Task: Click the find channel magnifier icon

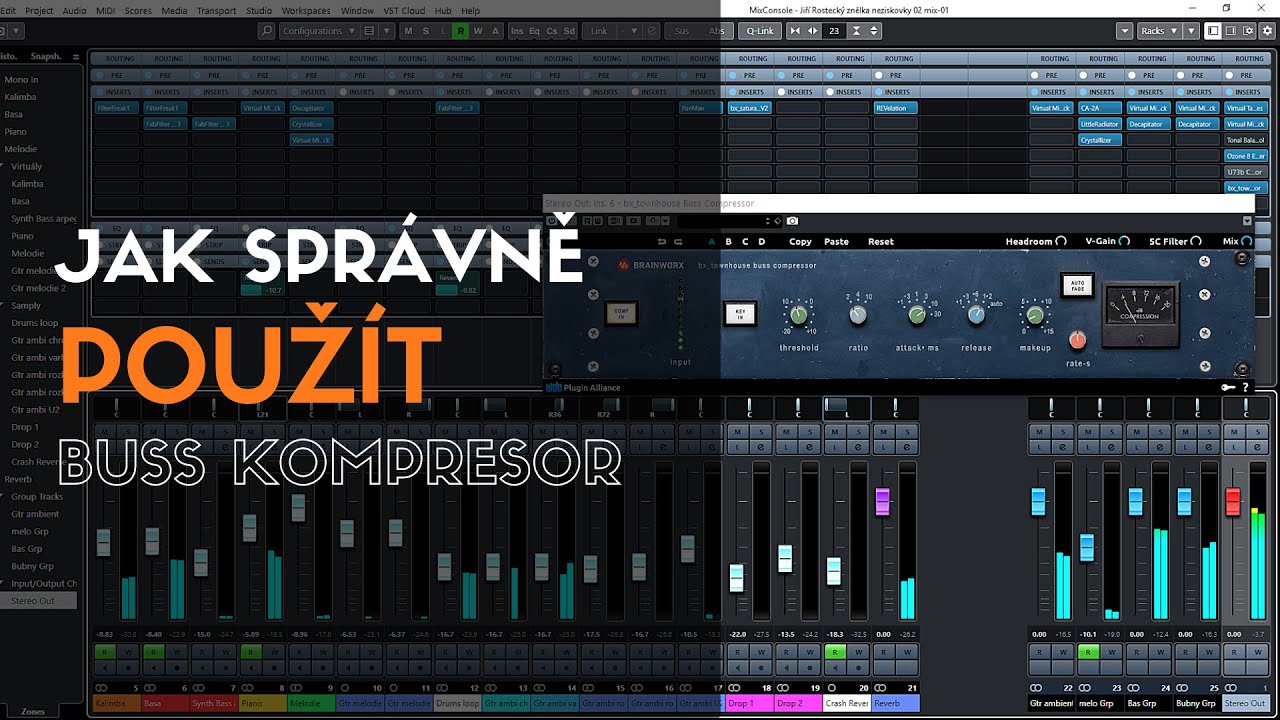Action: pos(266,31)
